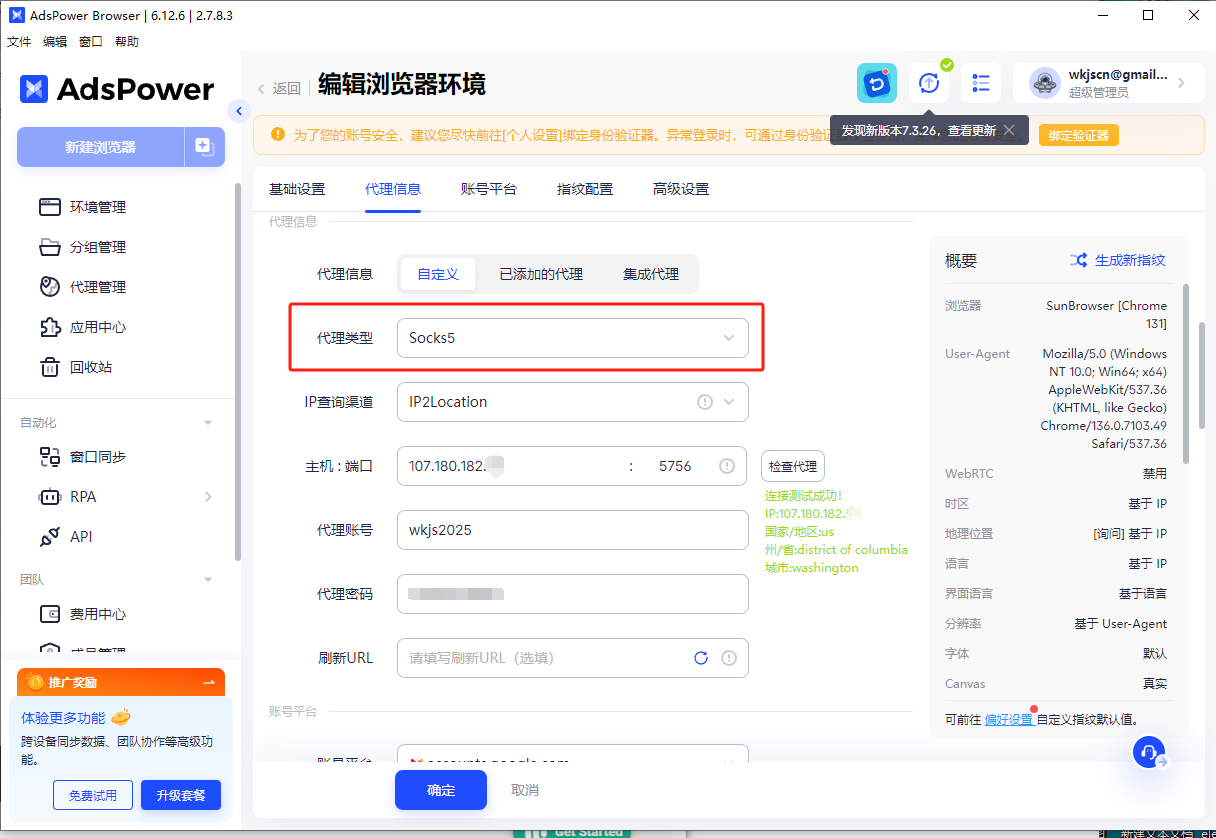
Task: Switch to the 指纹配置 tab
Action: [x=585, y=189]
